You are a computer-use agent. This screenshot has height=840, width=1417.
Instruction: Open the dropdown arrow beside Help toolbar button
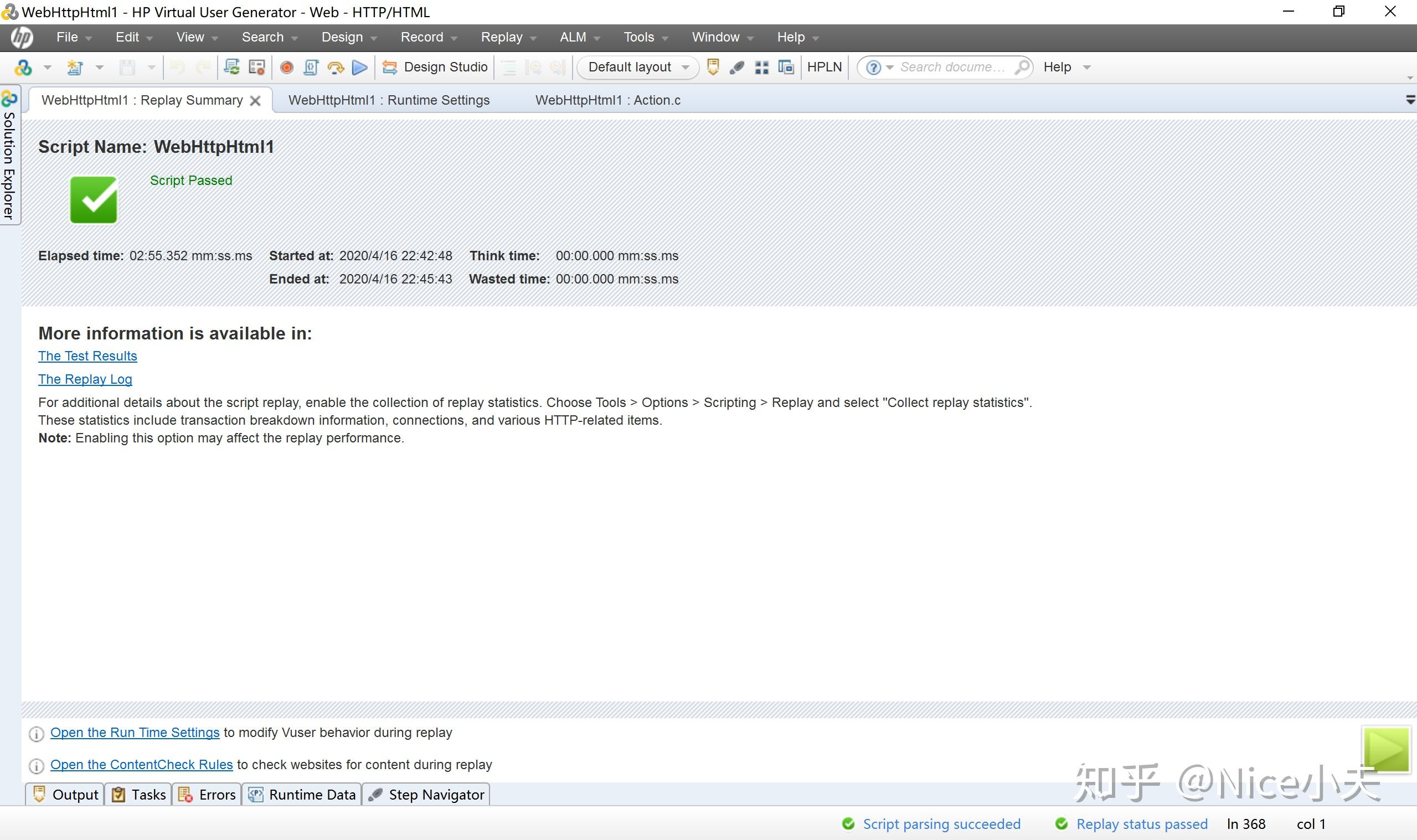tap(1086, 68)
